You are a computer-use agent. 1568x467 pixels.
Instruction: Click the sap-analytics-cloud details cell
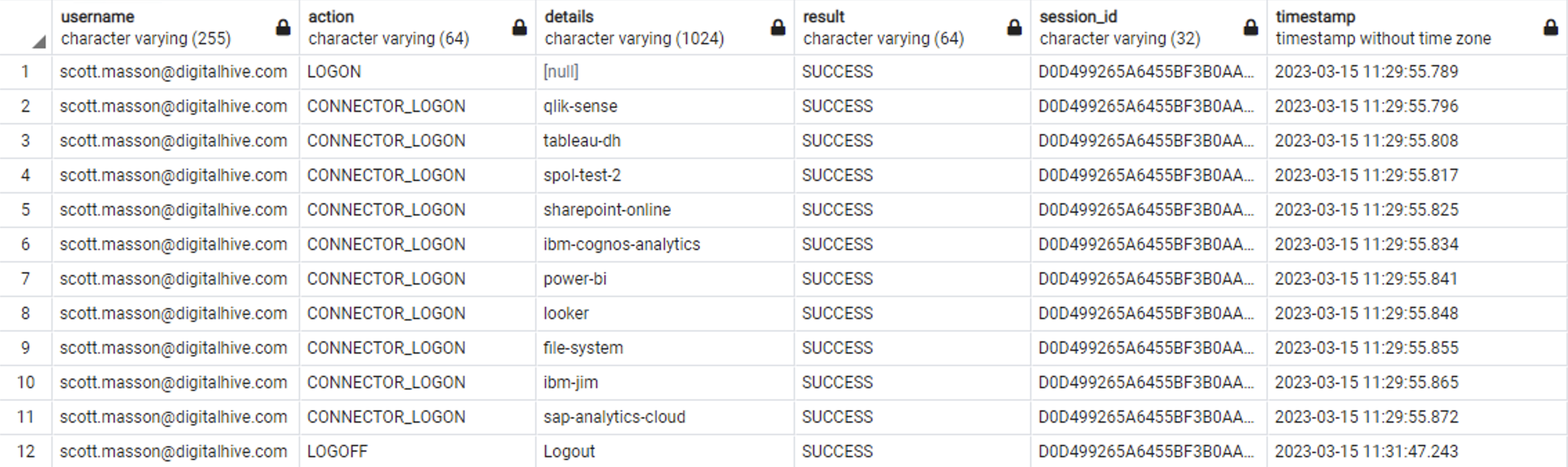[664, 417]
